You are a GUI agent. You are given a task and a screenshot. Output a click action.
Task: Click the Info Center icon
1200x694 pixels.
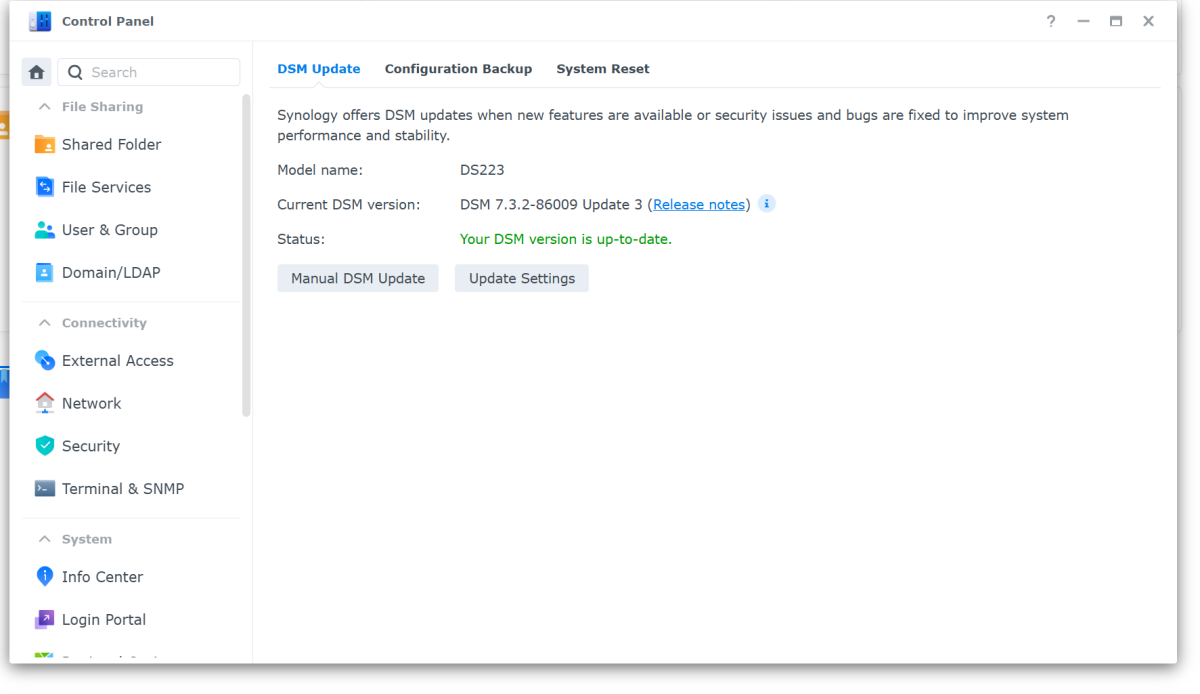[45, 577]
